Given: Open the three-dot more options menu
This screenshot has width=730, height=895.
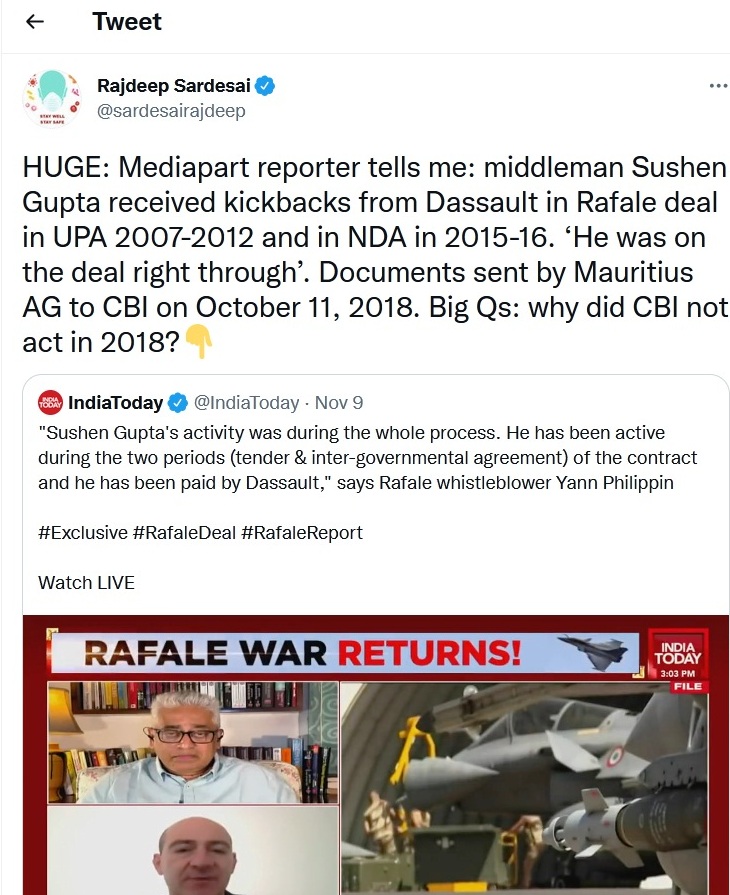Looking at the screenshot, I should (718, 86).
